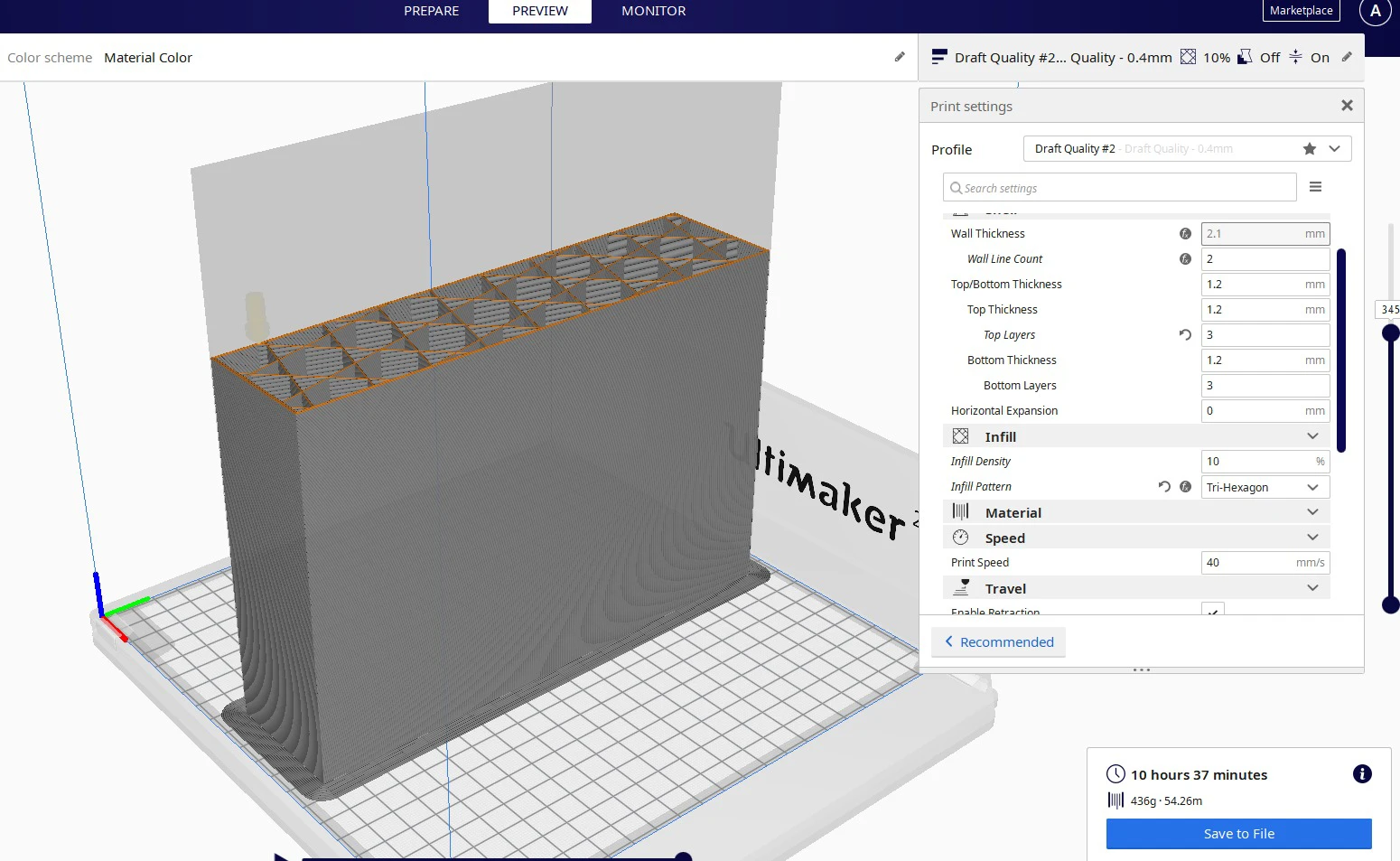Click the Save to File button
1400x861 pixels.
point(1238,834)
